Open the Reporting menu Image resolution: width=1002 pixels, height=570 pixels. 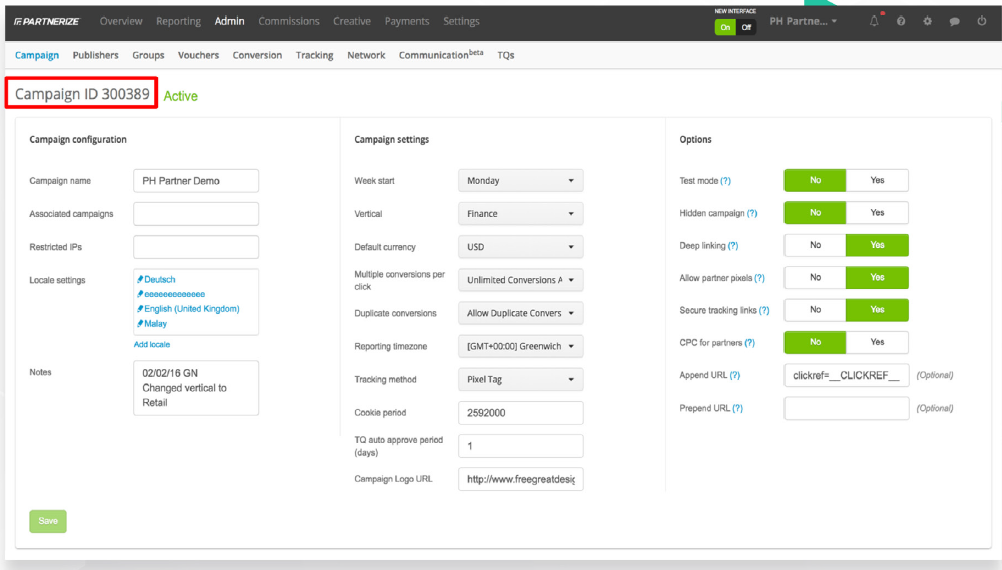(178, 21)
